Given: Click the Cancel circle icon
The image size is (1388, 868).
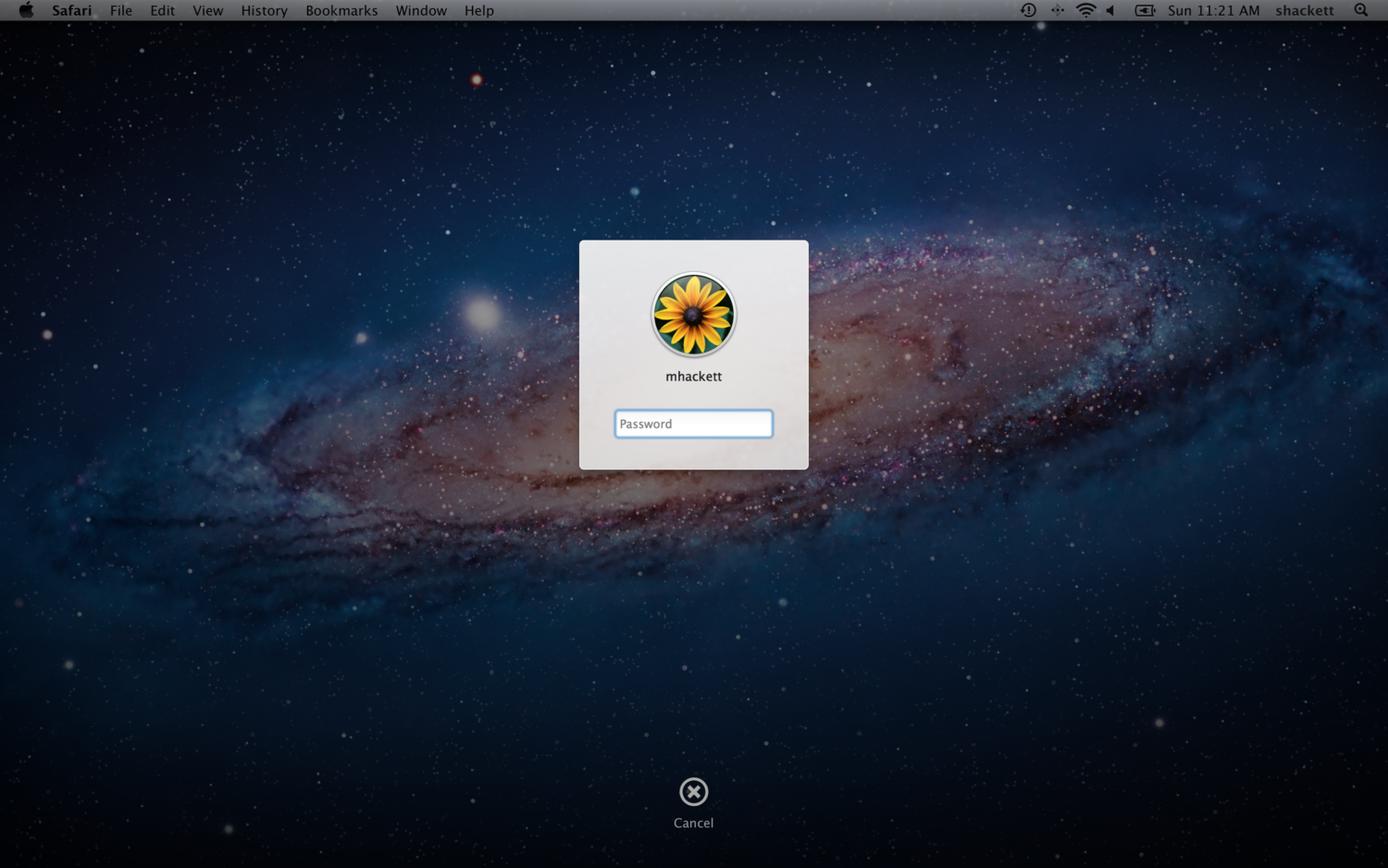Looking at the screenshot, I should point(694,791).
